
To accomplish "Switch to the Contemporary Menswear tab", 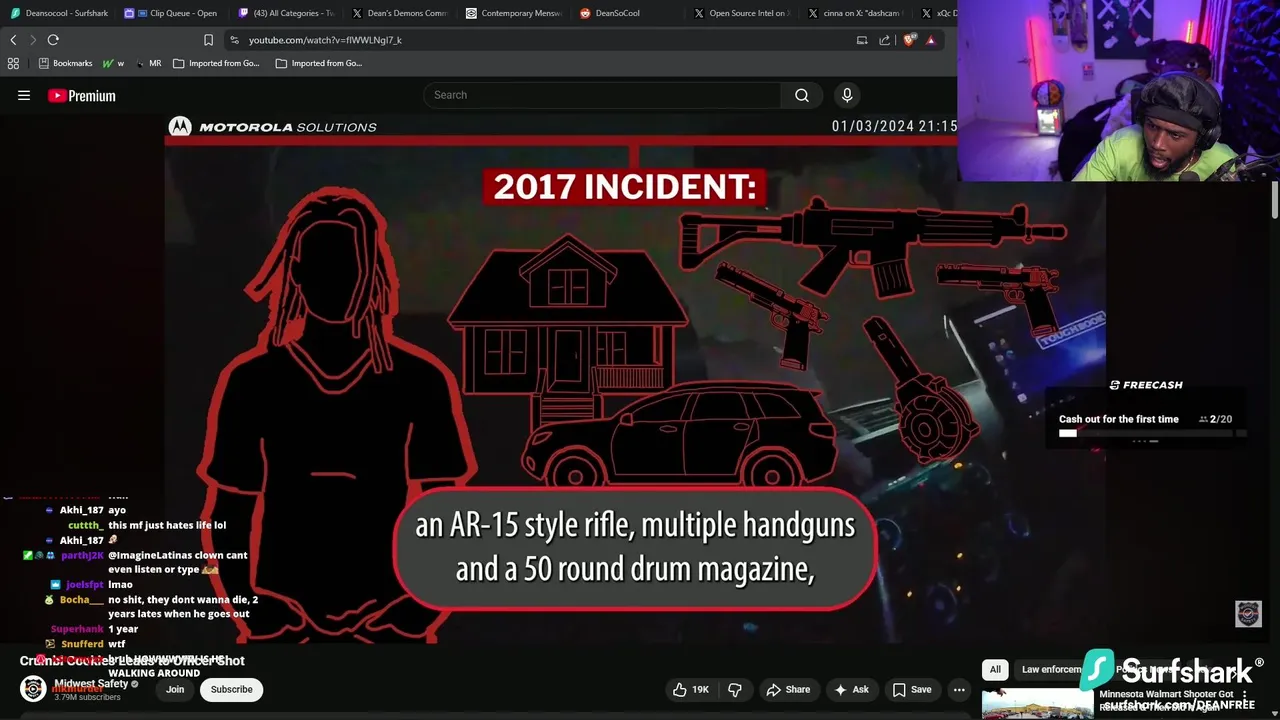I will (x=514, y=13).
